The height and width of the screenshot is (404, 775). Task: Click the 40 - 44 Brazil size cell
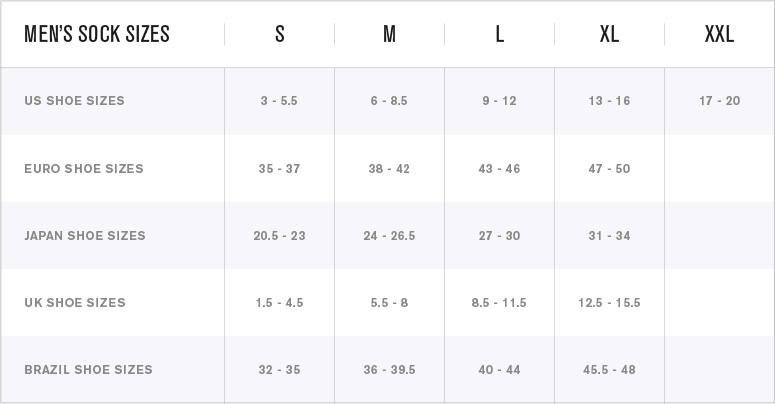(x=499, y=370)
